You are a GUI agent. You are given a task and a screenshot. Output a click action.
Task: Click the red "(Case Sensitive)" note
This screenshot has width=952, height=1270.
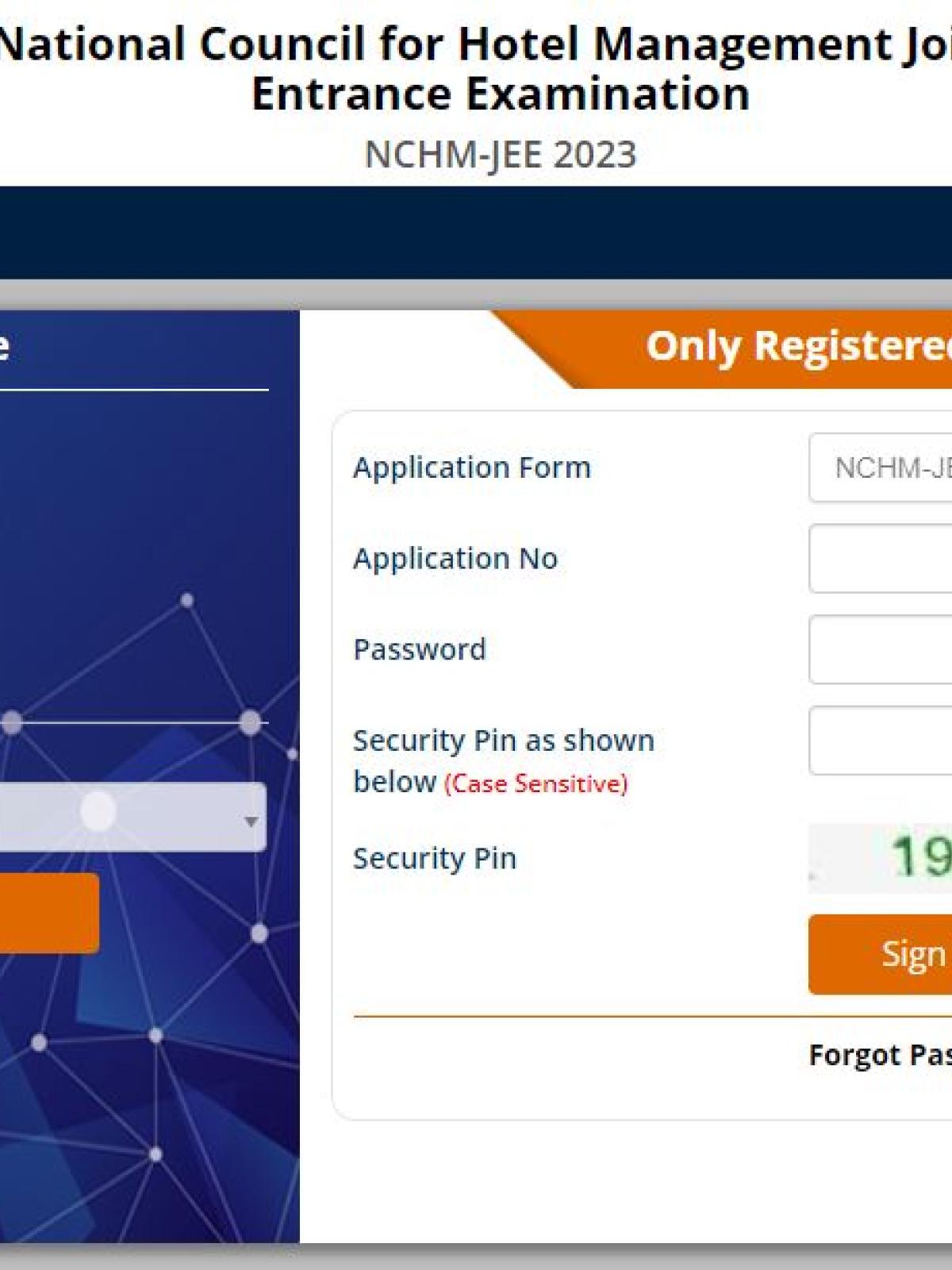535,784
